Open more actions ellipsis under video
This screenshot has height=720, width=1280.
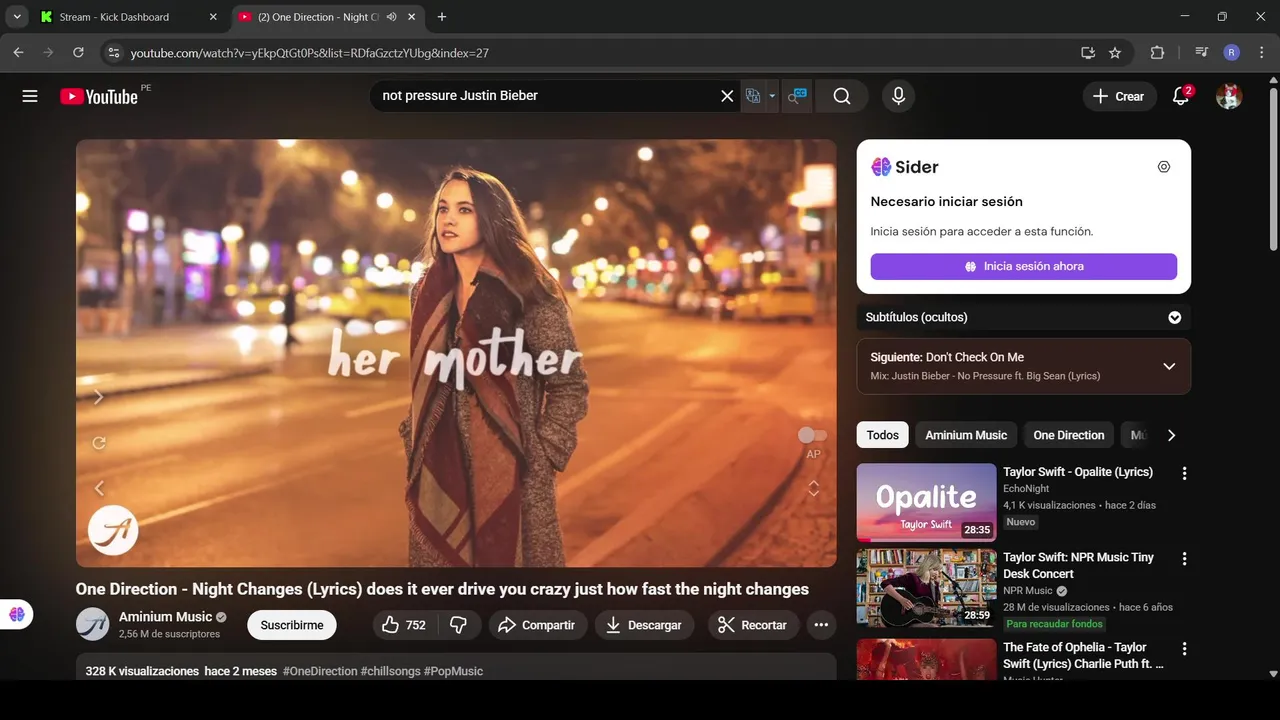coord(821,625)
